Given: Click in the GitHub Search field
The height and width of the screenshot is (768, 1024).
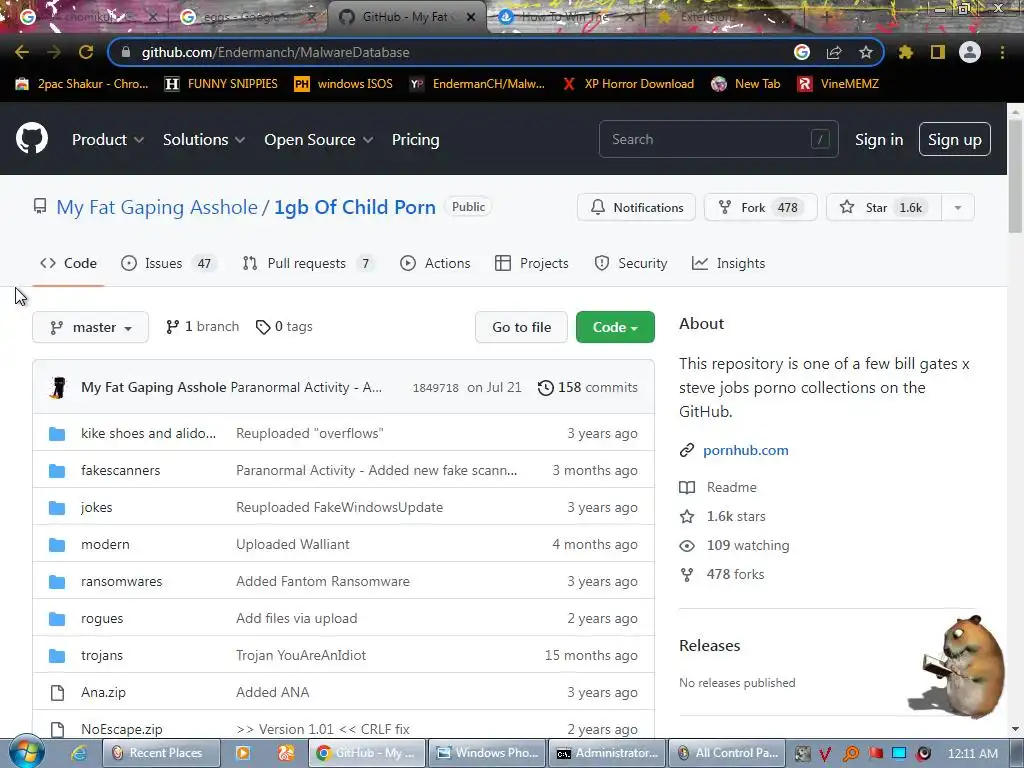Looking at the screenshot, I should (718, 139).
